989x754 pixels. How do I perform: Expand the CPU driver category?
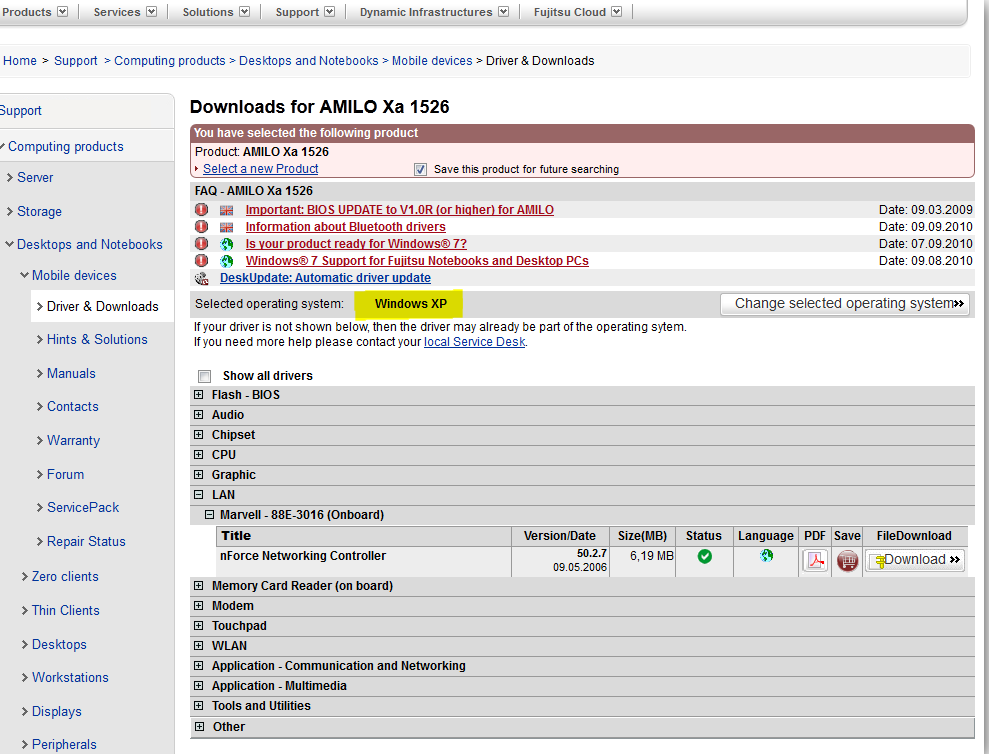pos(199,454)
